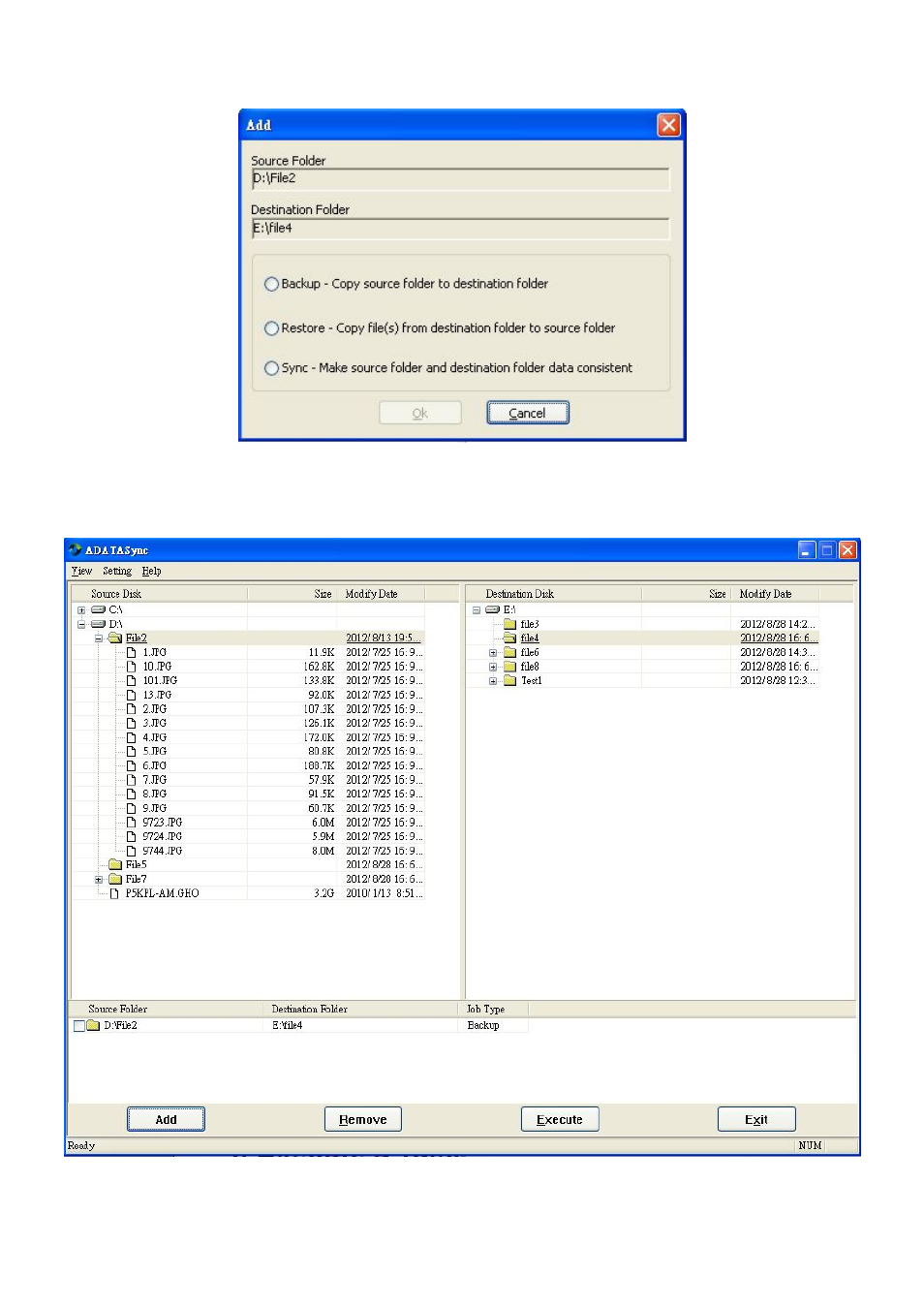Select the 5.JPG file name

point(155,752)
